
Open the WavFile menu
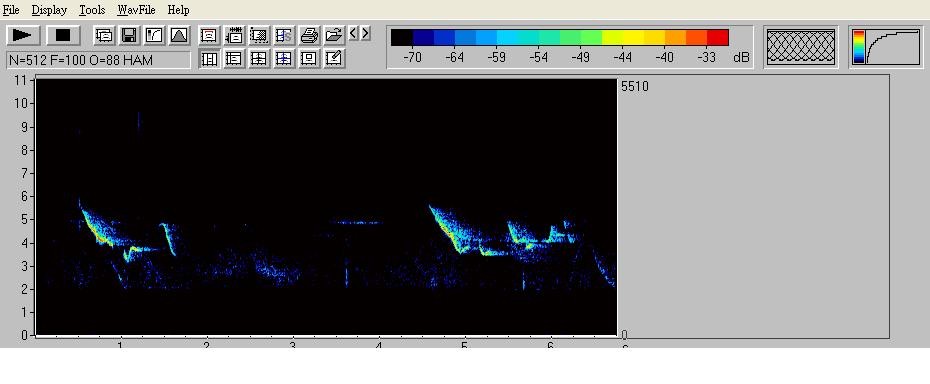[x=136, y=10]
